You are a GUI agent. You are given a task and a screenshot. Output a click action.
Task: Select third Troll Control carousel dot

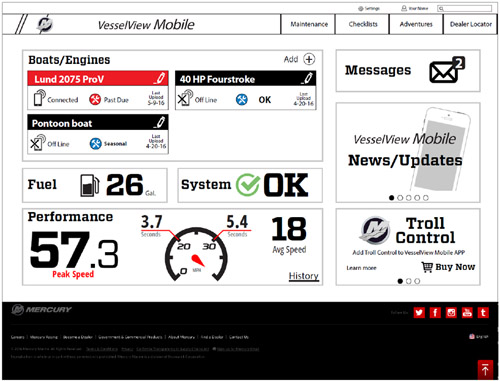417,281
